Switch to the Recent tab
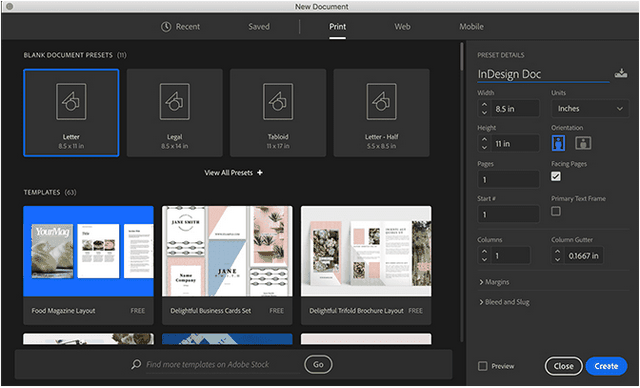The width and height of the screenshot is (640, 388). tap(180, 27)
